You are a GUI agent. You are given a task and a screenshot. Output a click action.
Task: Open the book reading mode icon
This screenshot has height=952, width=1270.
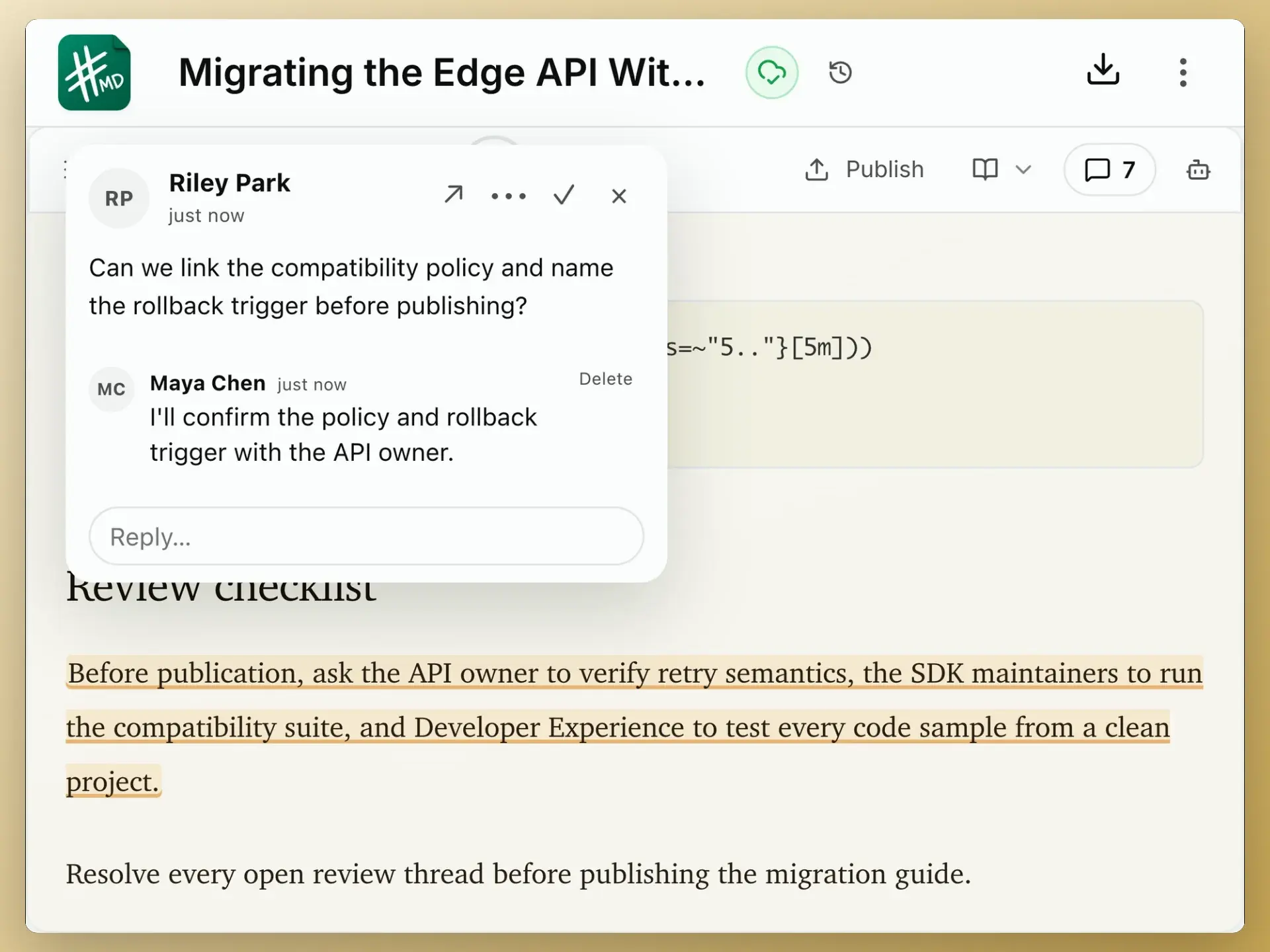pyautogui.click(x=984, y=169)
